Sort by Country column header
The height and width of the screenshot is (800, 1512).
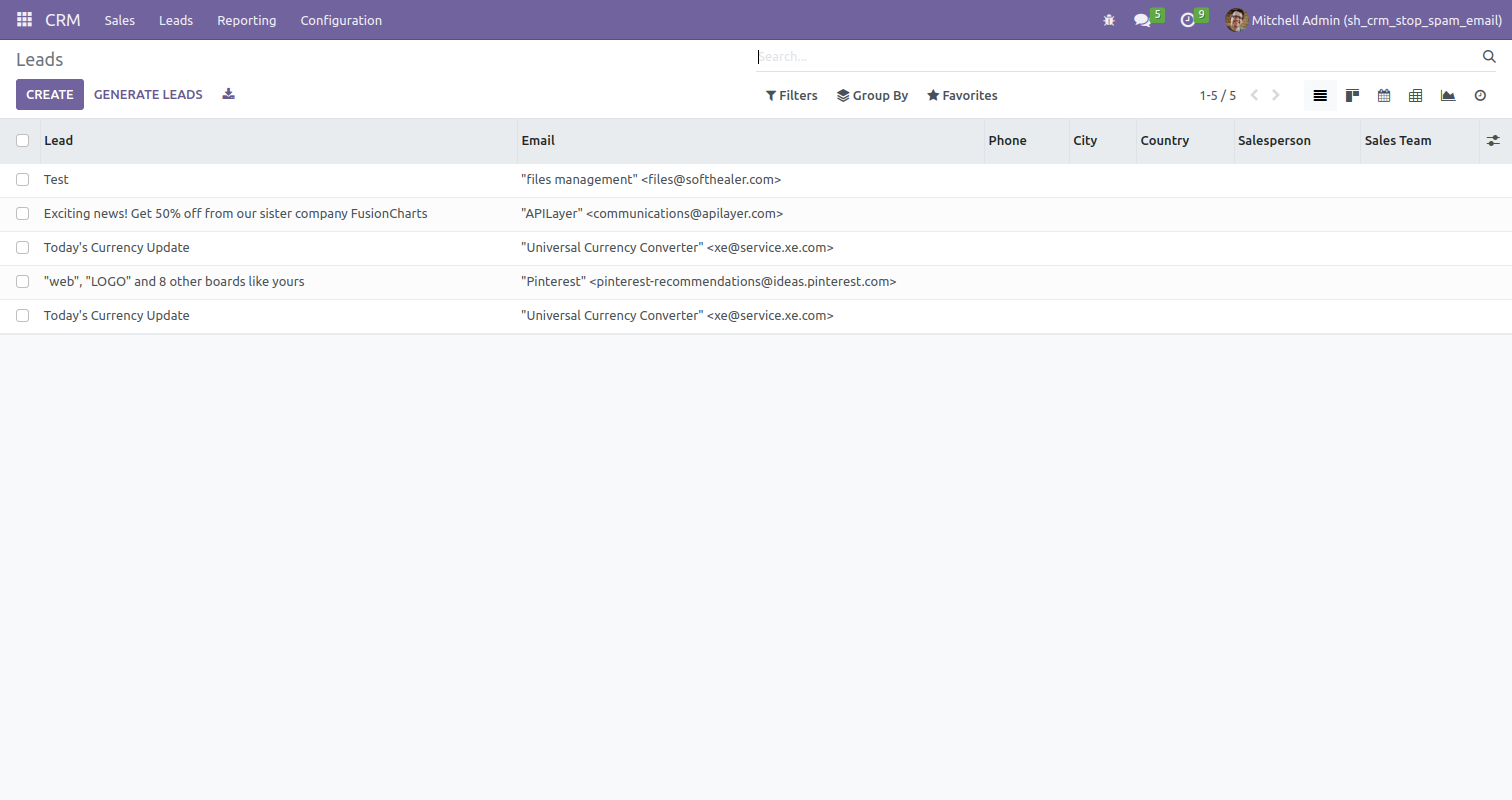point(1185,141)
